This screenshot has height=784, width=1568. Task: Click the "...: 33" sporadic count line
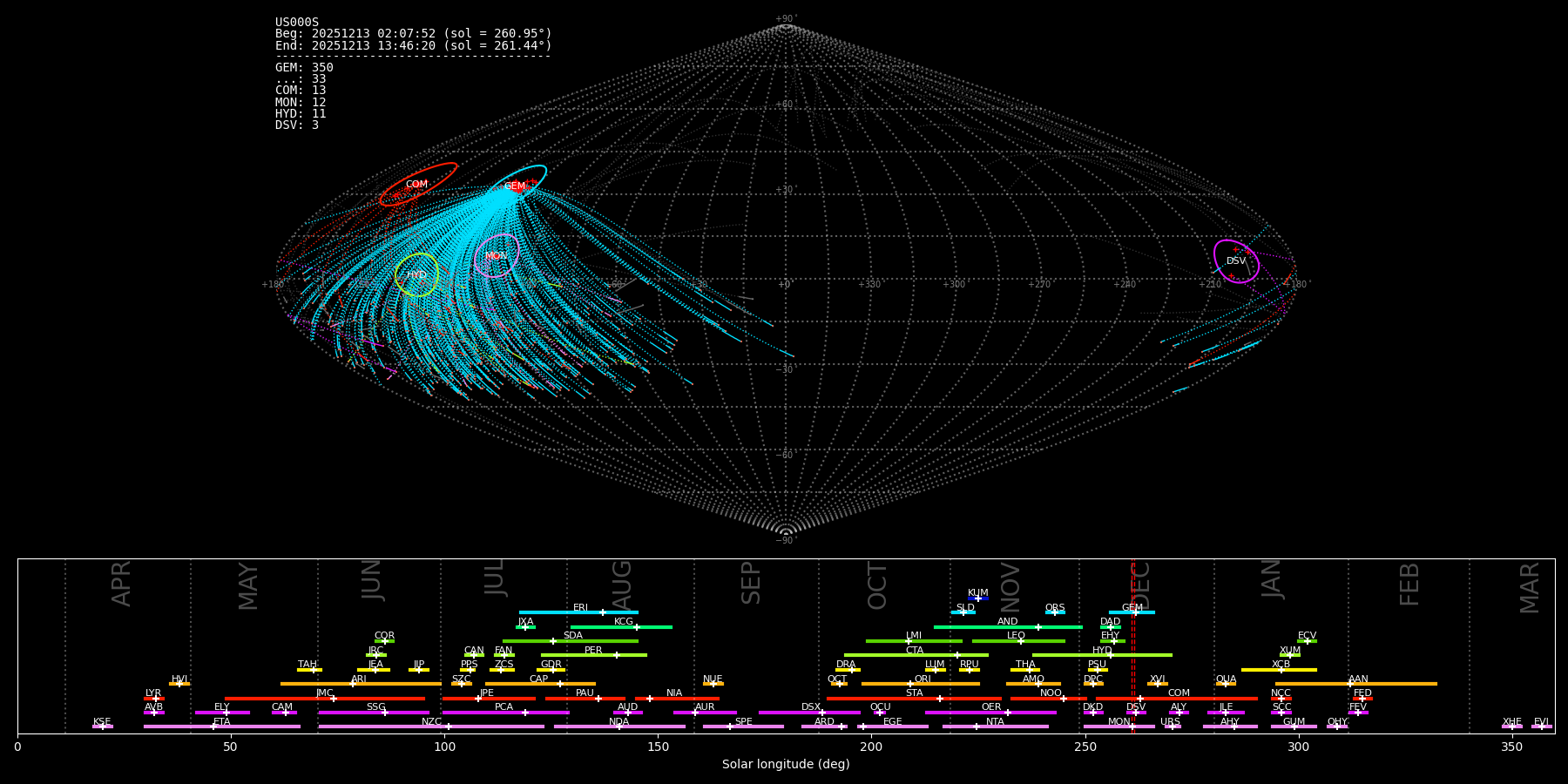(x=301, y=79)
